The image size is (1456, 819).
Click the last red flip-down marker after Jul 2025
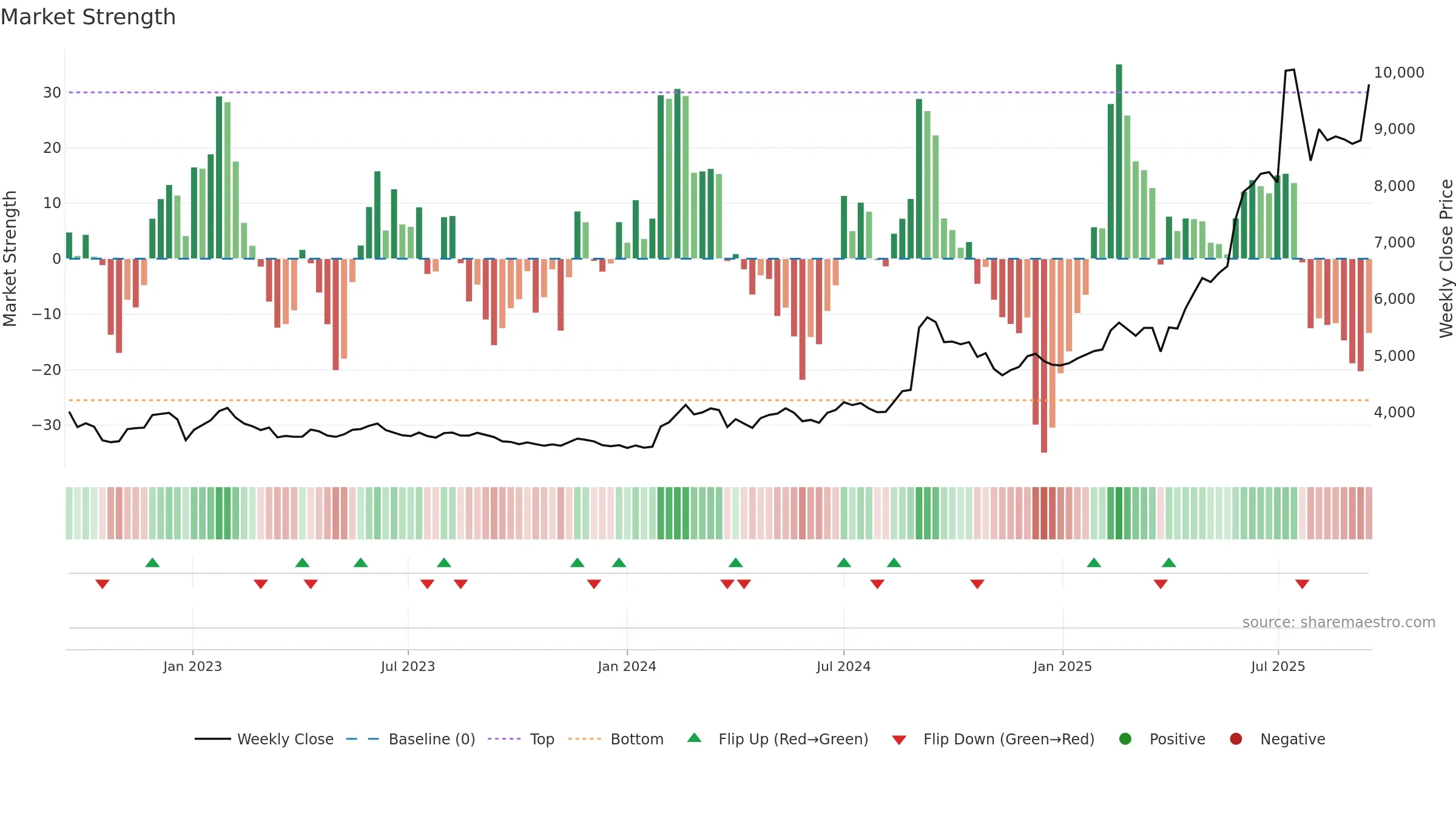tap(1302, 584)
